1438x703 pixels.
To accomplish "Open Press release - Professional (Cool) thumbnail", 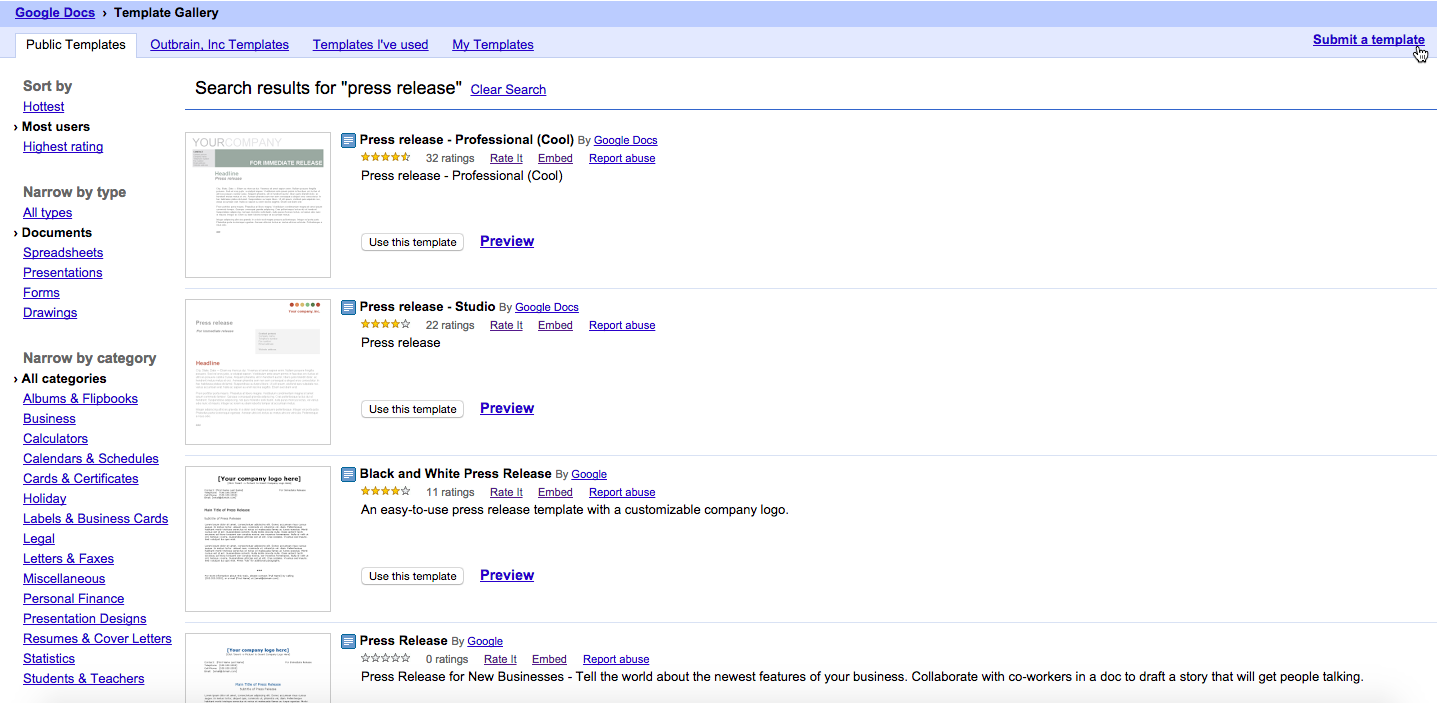I will tap(258, 205).
